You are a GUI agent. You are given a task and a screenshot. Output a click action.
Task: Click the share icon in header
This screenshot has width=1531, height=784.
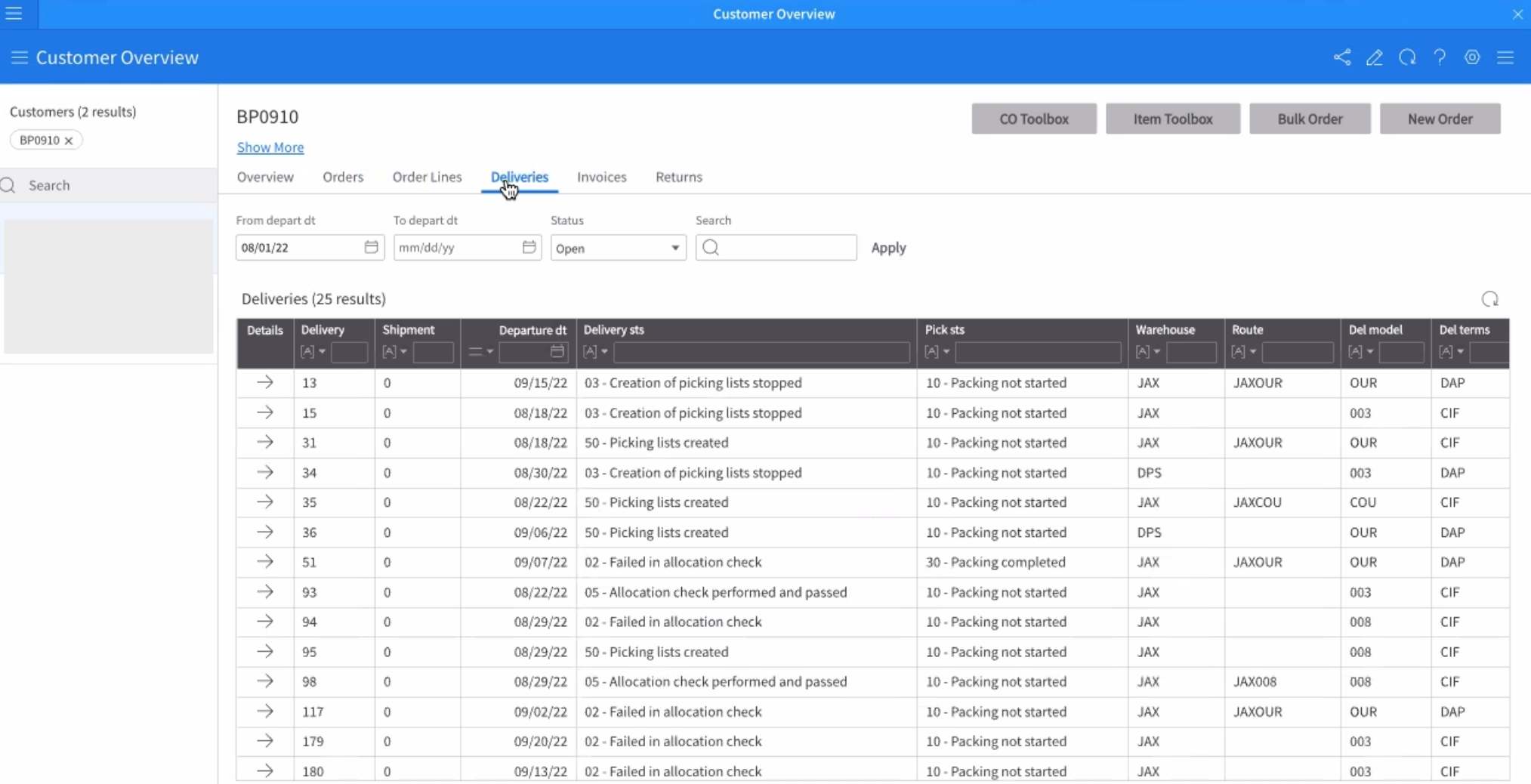tap(1342, 57)
